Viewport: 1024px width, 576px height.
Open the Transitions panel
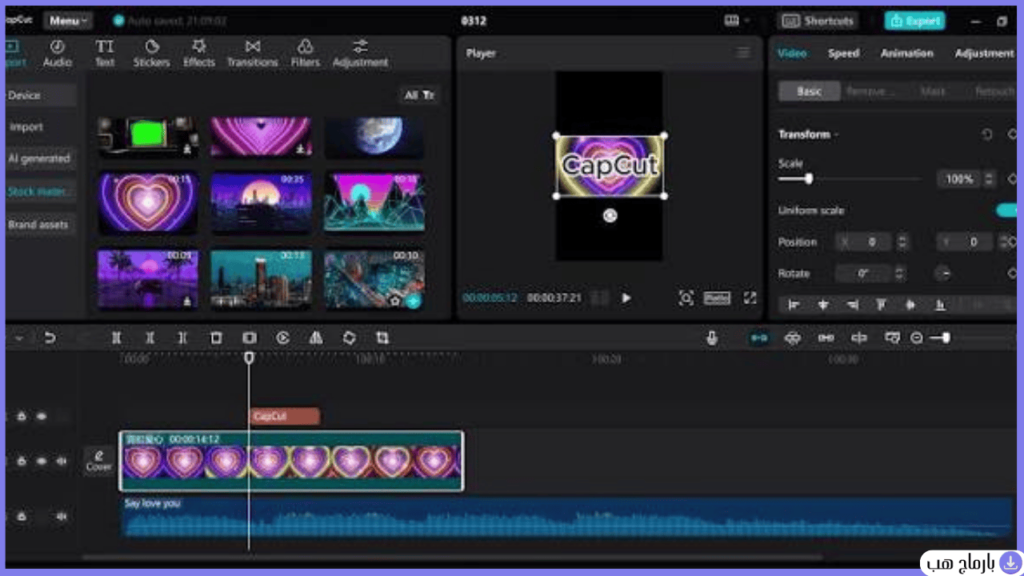pyautogui.click(x=252, y=53)
